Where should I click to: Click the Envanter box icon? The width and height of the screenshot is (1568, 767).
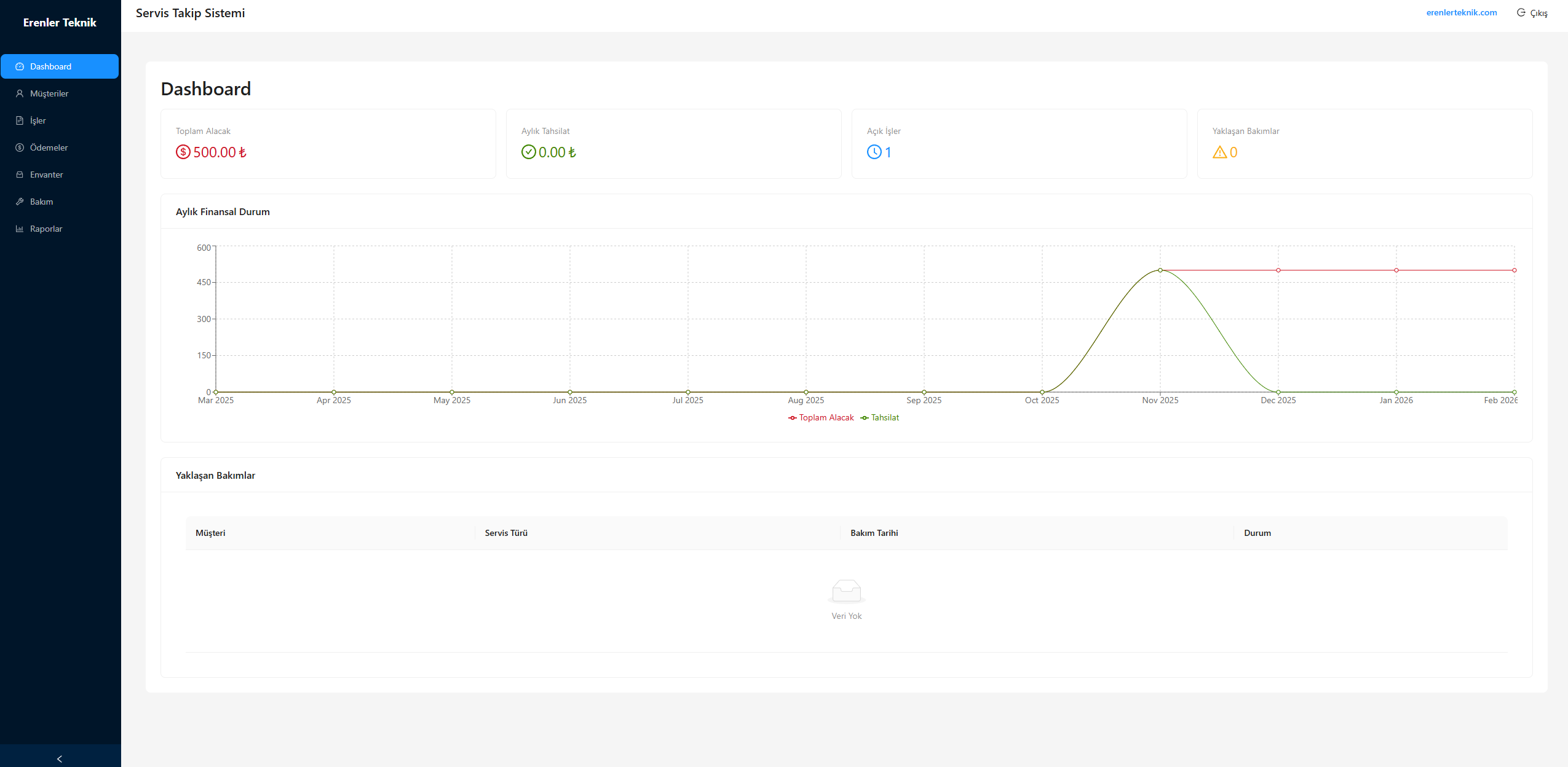point(20,175)
